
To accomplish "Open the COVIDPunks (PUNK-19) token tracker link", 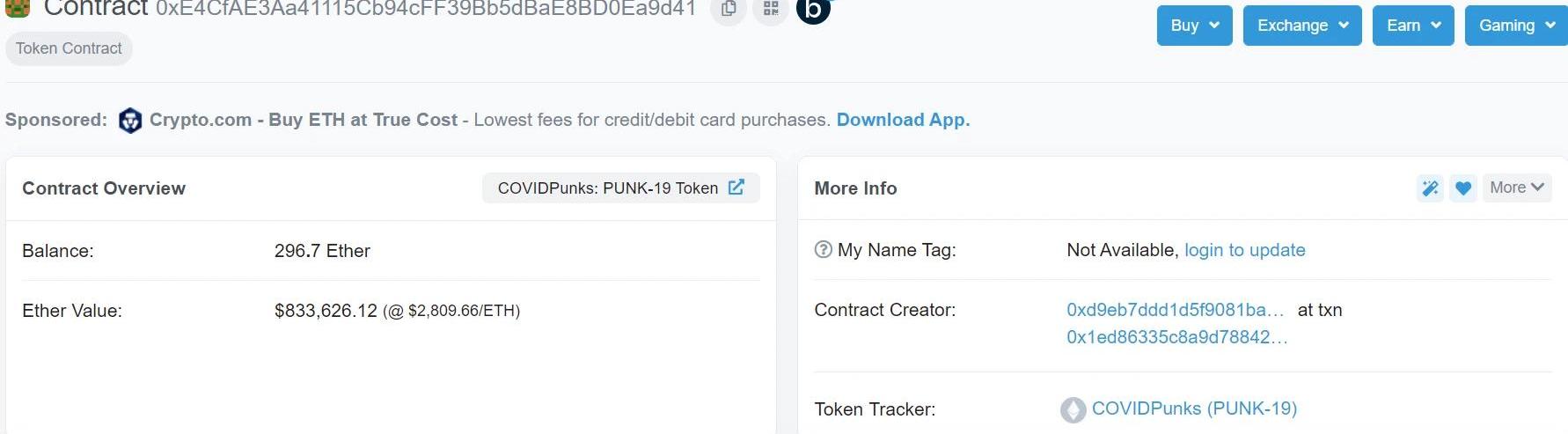I will click(1194, 408).
